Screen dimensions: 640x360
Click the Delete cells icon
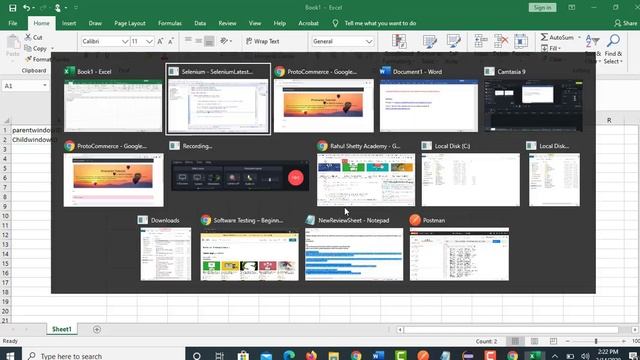501,42
